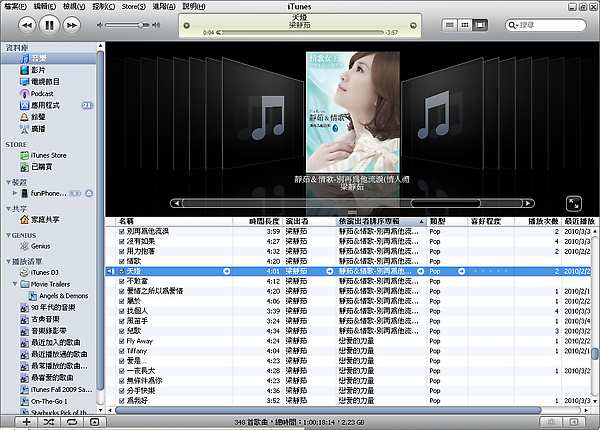This screenshot has width=600, height=430.
Task: Switch to list view
Action: 450,25
